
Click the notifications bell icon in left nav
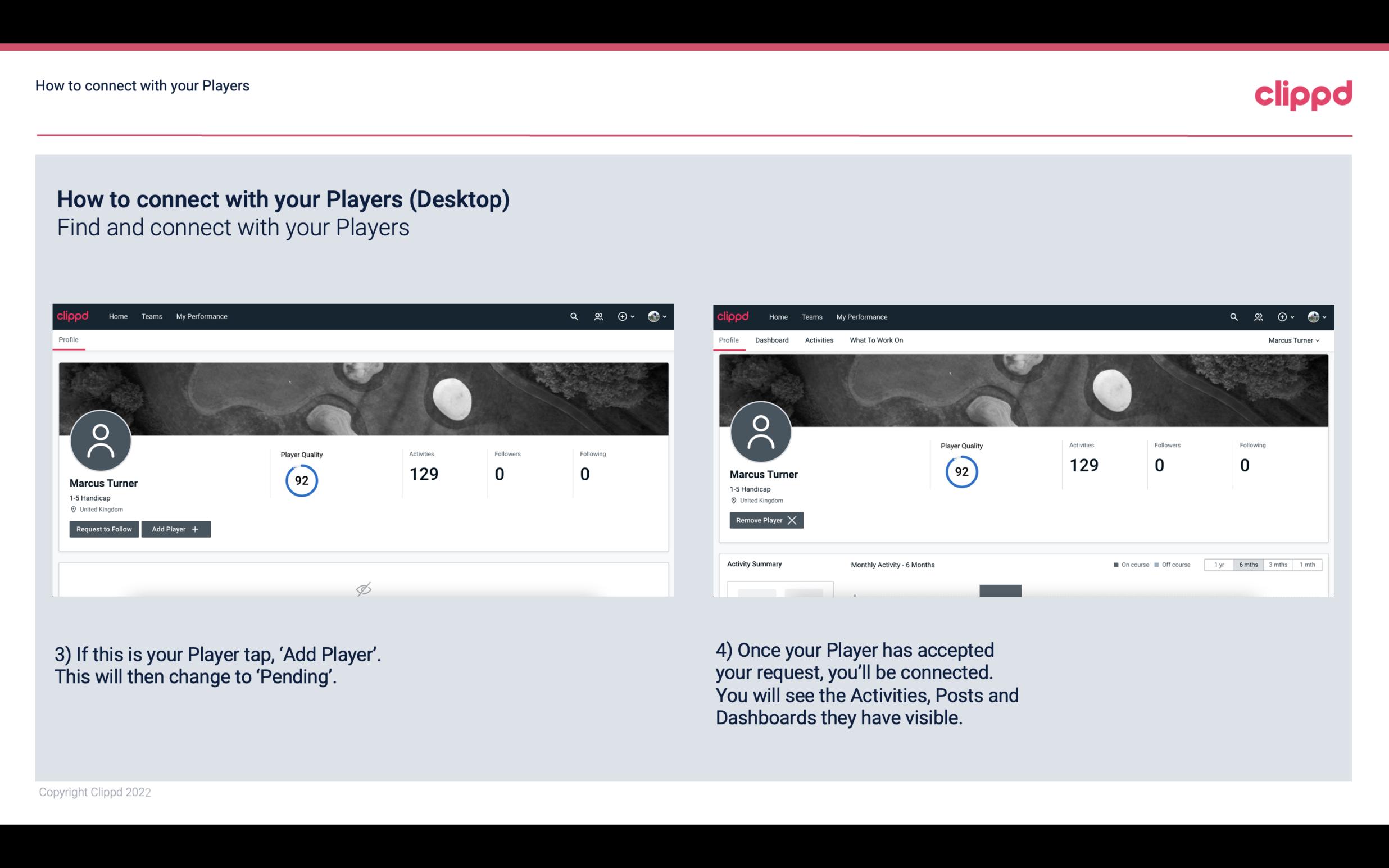pyautogui.click(x=596, y=316)
